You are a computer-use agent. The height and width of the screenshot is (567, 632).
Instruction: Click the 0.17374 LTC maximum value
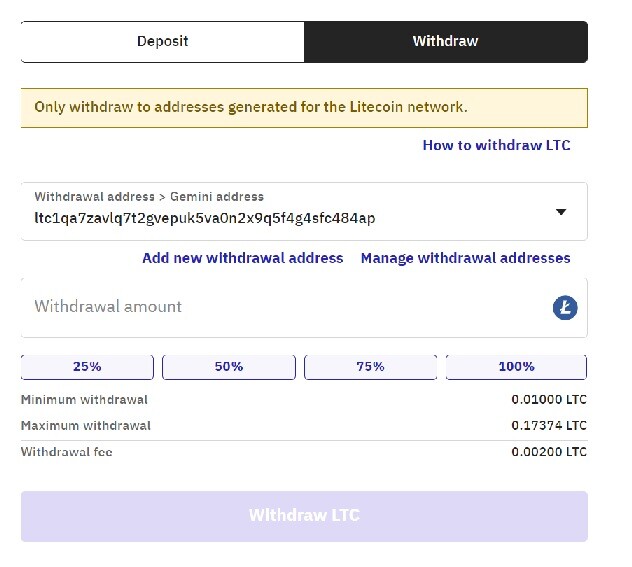point(548,426)
